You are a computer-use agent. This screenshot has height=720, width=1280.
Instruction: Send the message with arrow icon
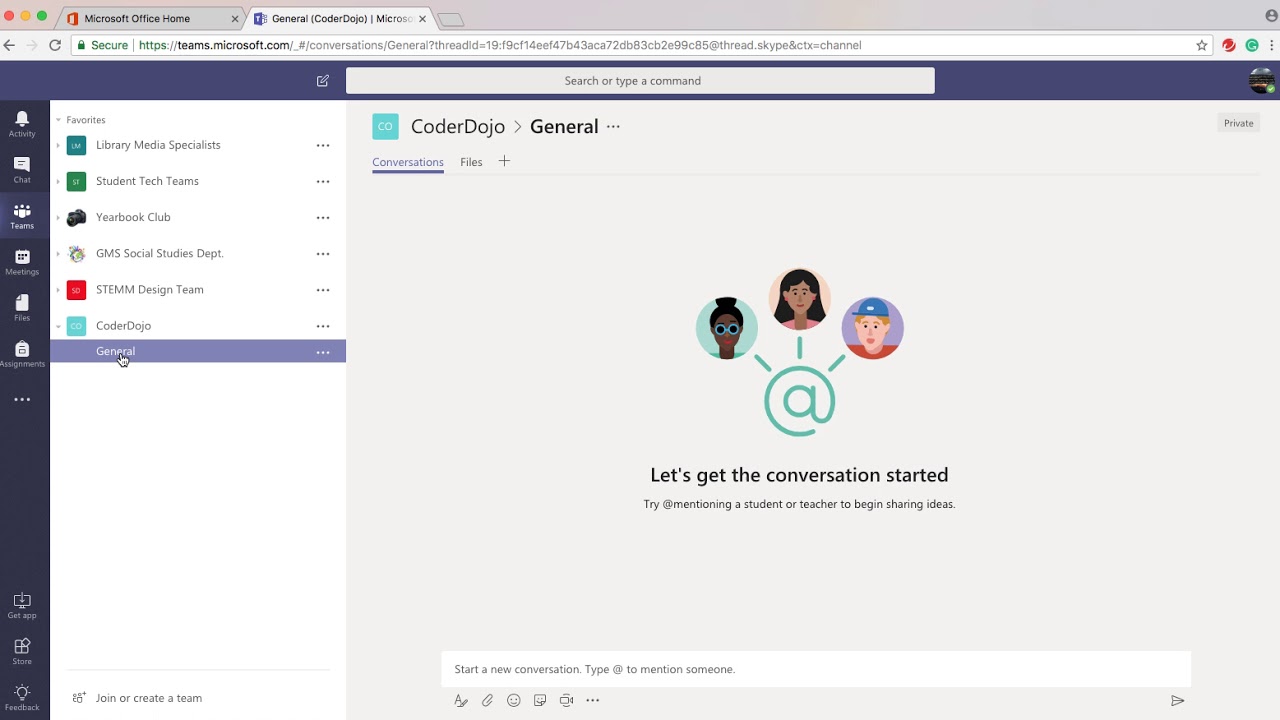(x=1178, y=701)
